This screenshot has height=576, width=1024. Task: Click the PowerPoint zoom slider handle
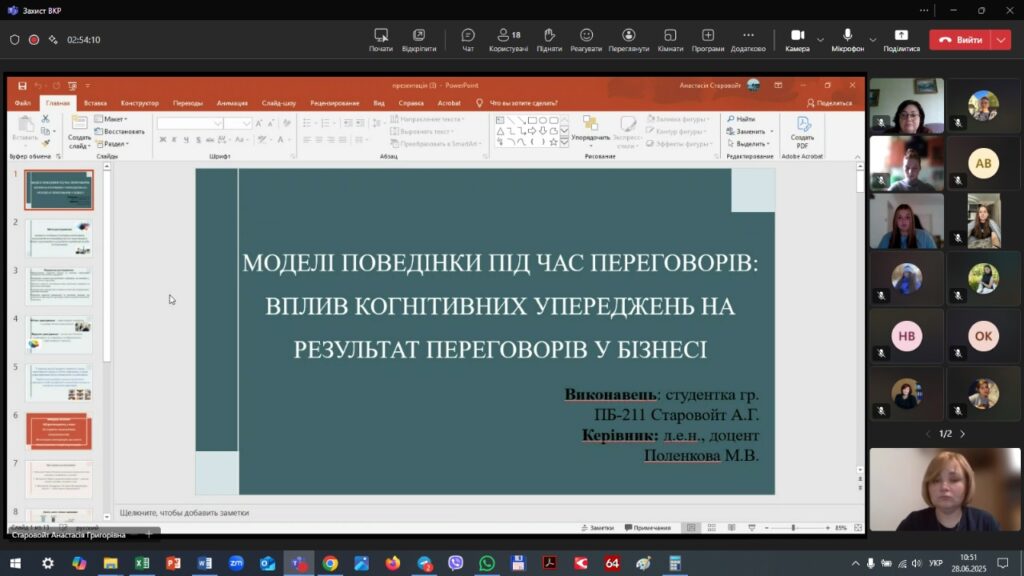click(x=793, y=528)
